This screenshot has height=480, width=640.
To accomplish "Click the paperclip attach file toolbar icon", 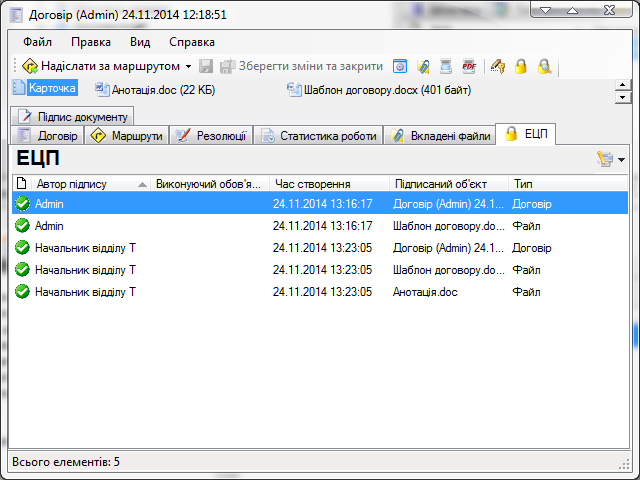I will 423,66.
